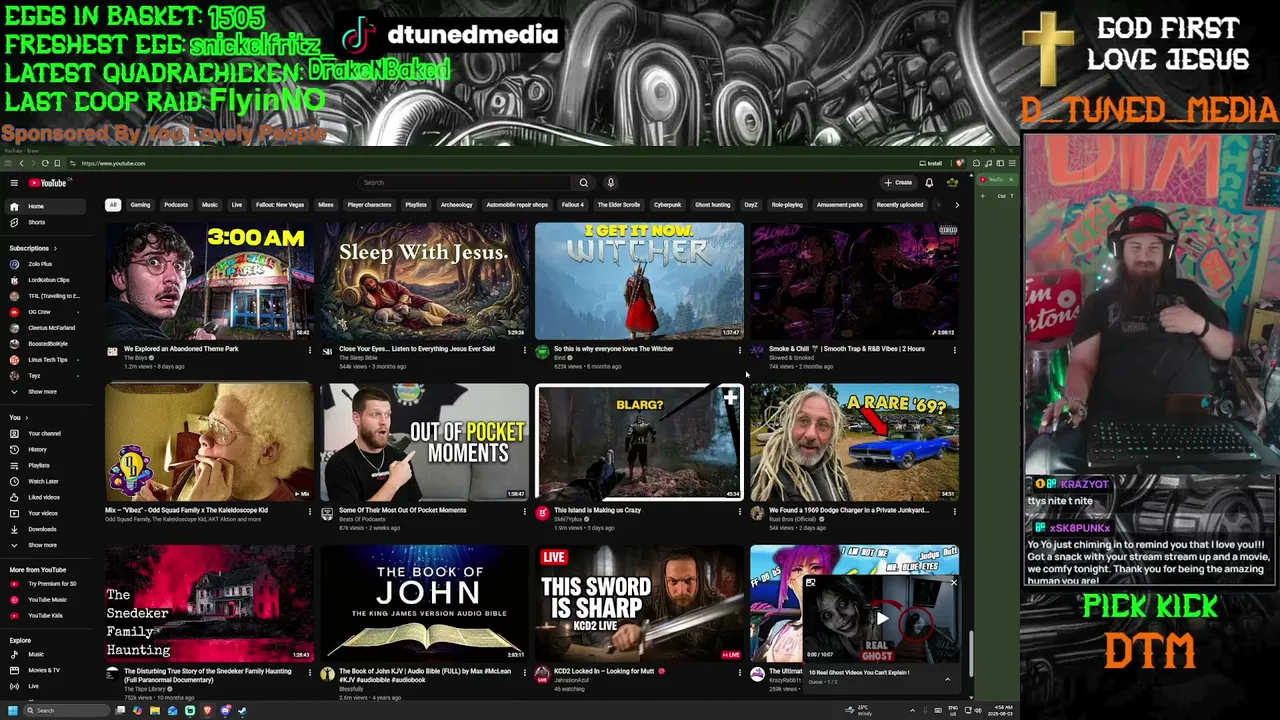Open the account avatar menu
1280x720 pixels.
pos(952,183)
